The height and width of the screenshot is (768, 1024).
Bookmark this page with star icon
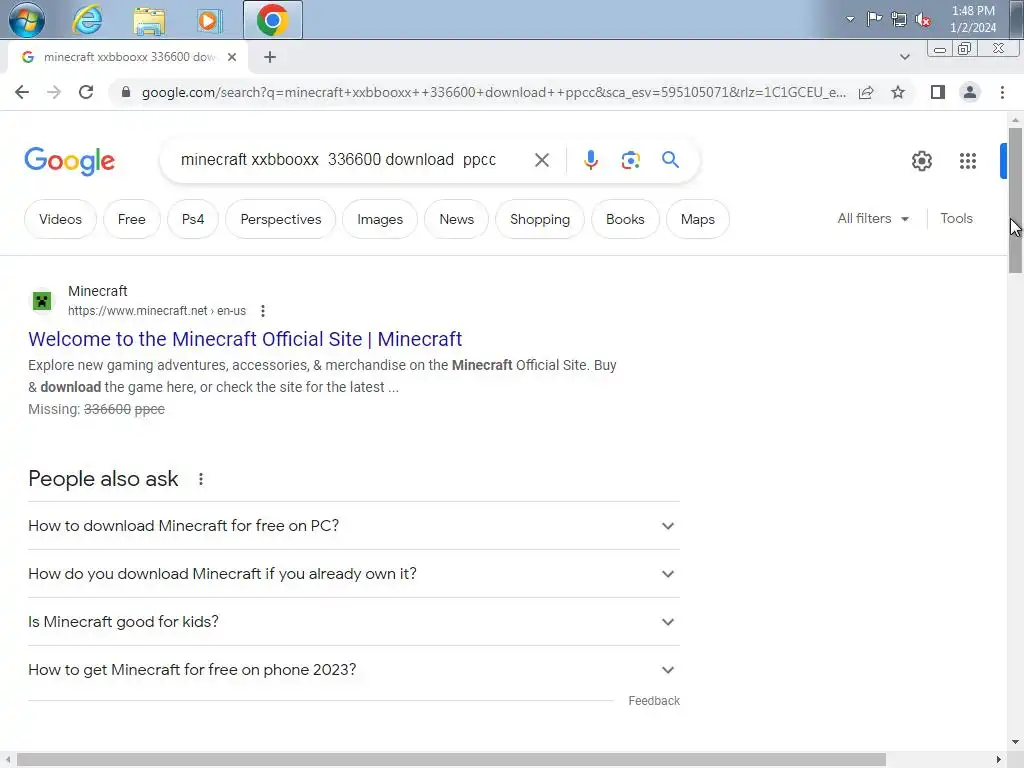pos(898,93)
